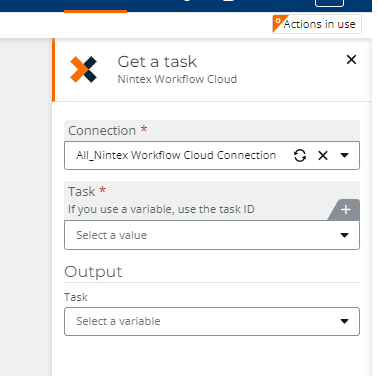The image size is (378, 376).
Task: Click the outlined button in top bar
Action: (x=329, y=3)
